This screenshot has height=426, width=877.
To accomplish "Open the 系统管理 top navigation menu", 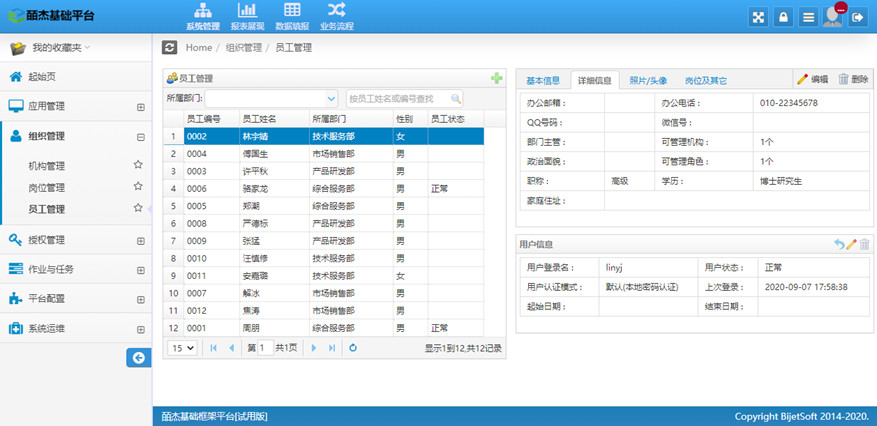I will tap(203, 17).
